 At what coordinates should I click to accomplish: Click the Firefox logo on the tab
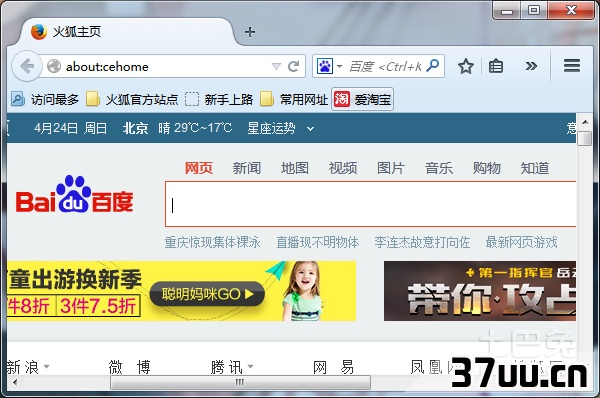[39, 32]
